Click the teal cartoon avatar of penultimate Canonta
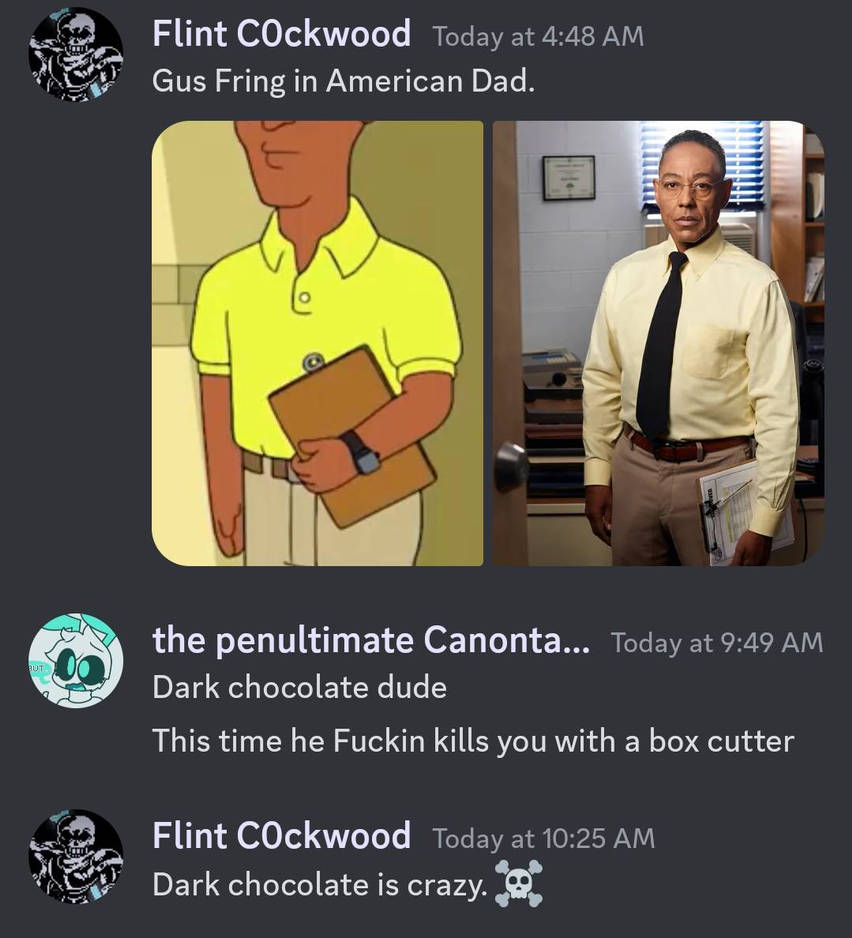The width and height of the screenshot is (852, 938). coord(76,661)
